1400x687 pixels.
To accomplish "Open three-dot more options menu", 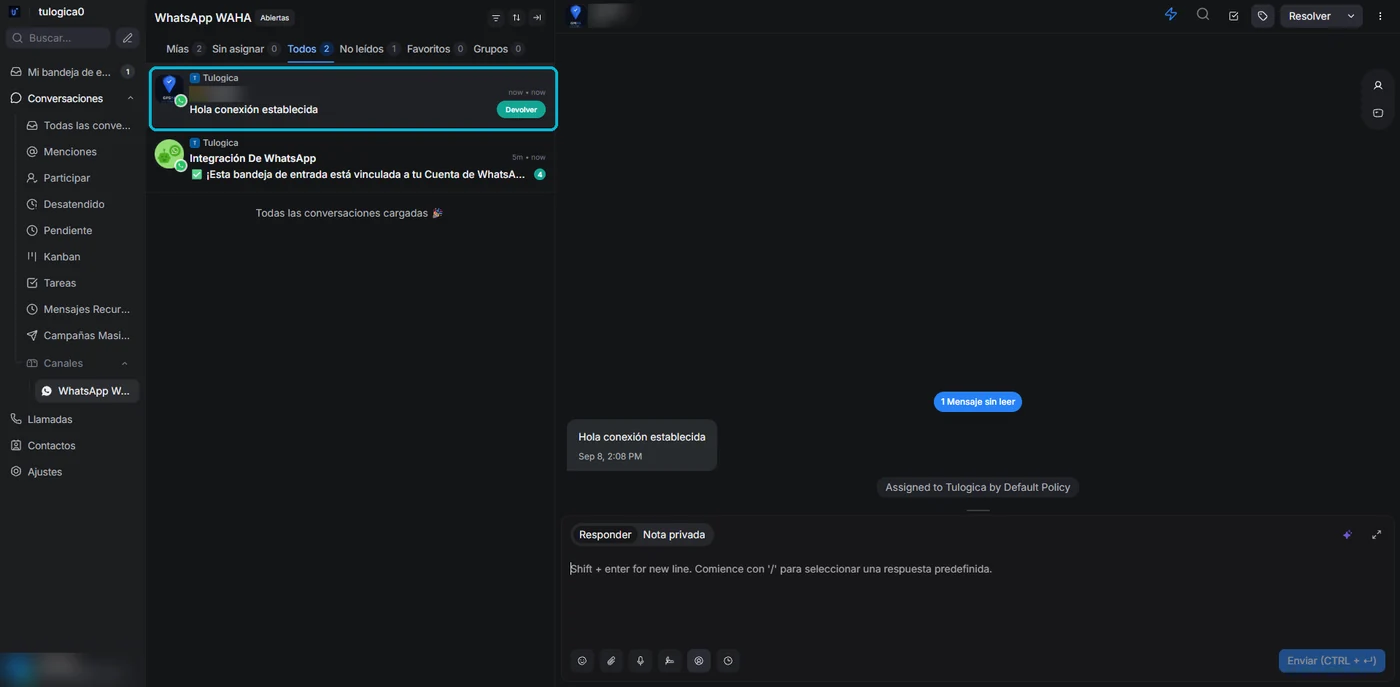I will 1380,16.
